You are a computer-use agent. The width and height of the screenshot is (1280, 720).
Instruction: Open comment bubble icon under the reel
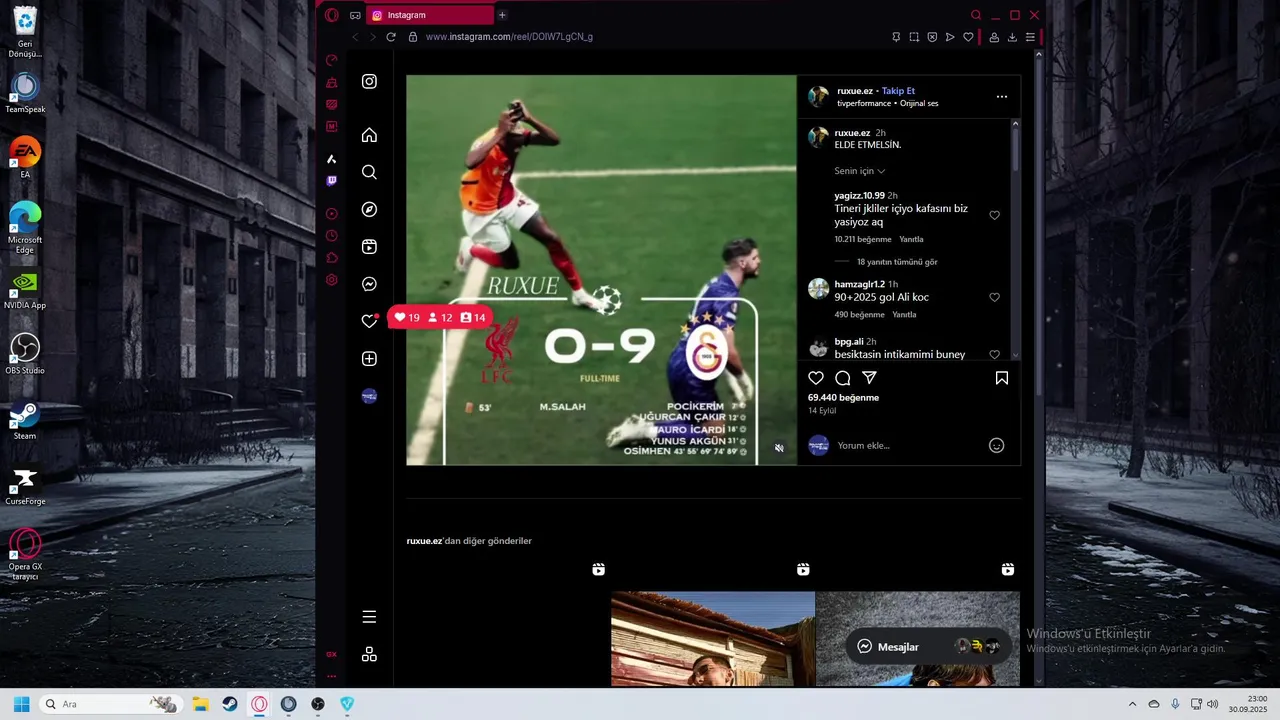[x=843, y=378]
